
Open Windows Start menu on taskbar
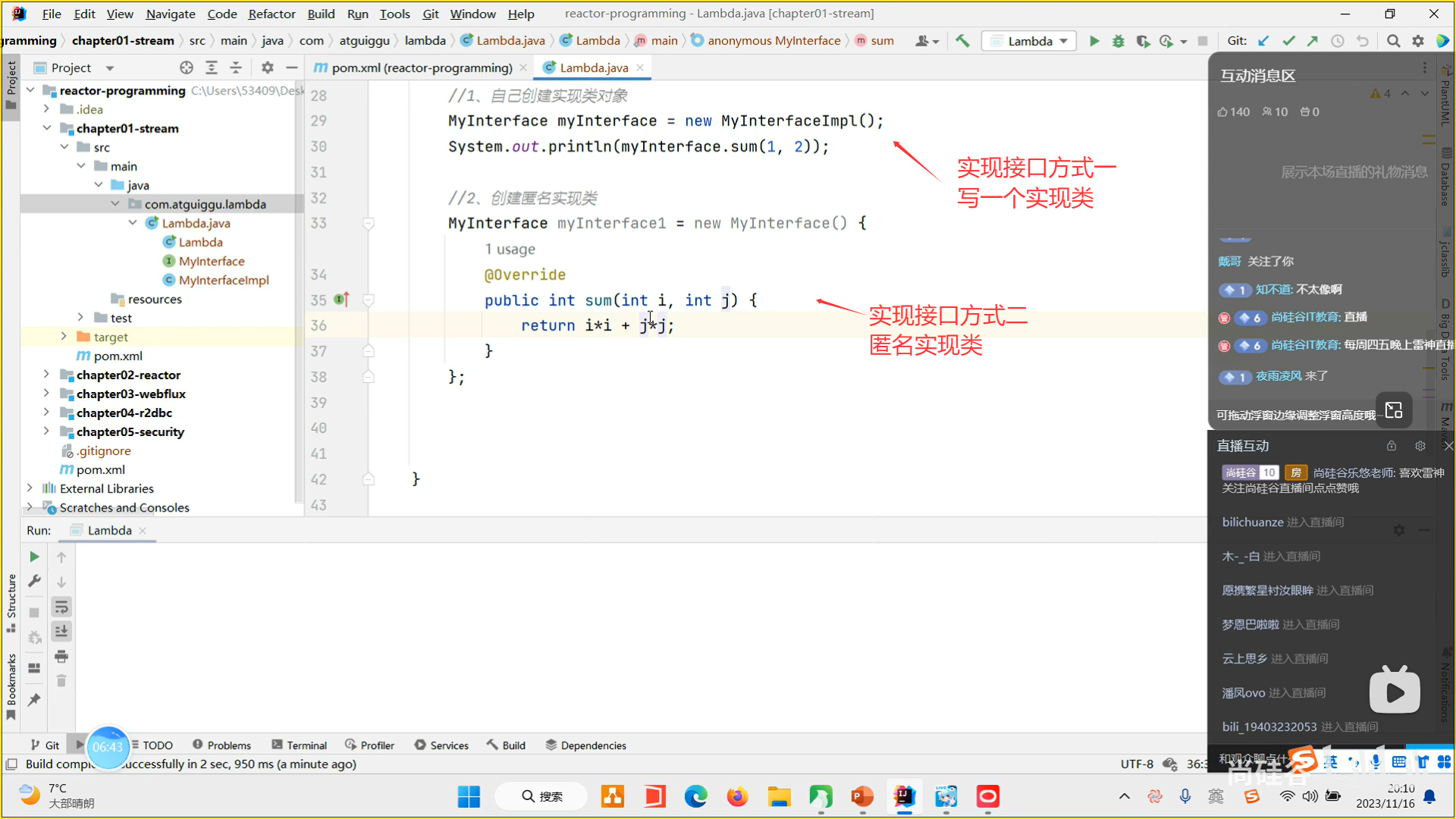pyautogui.click(x=469, y=796)
